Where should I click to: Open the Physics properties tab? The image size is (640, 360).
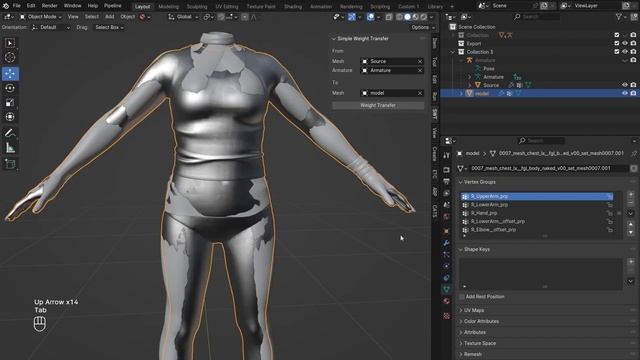point(446,266)
